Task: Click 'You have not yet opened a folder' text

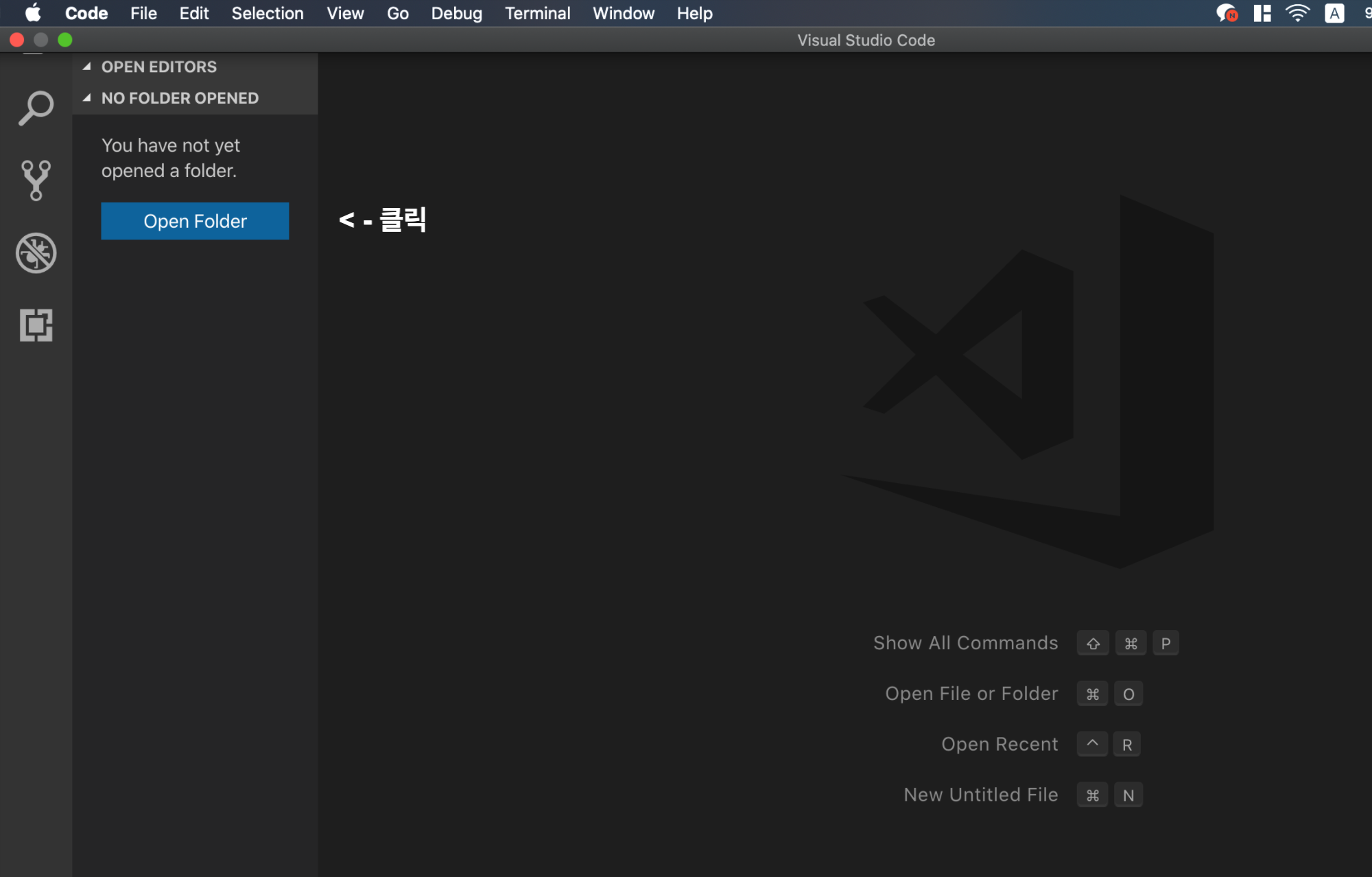Action: click(x=171, y=158)
